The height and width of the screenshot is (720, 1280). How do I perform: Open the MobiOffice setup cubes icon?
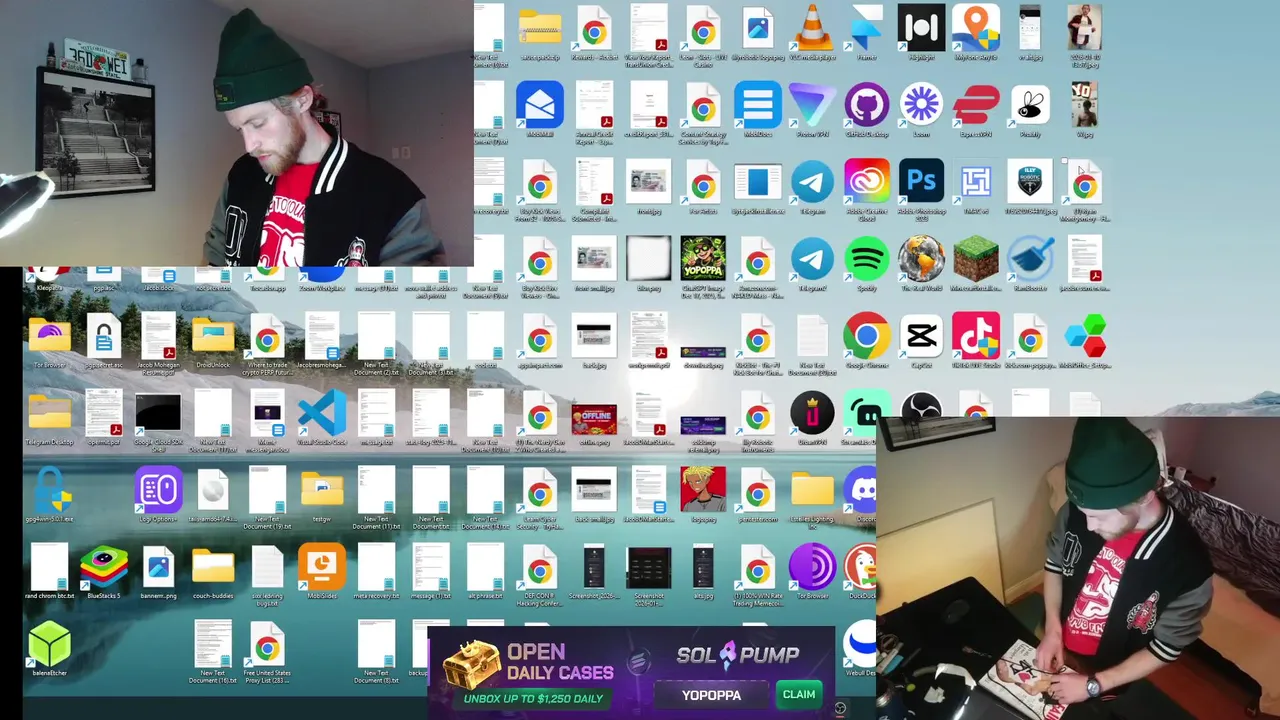1085,337
